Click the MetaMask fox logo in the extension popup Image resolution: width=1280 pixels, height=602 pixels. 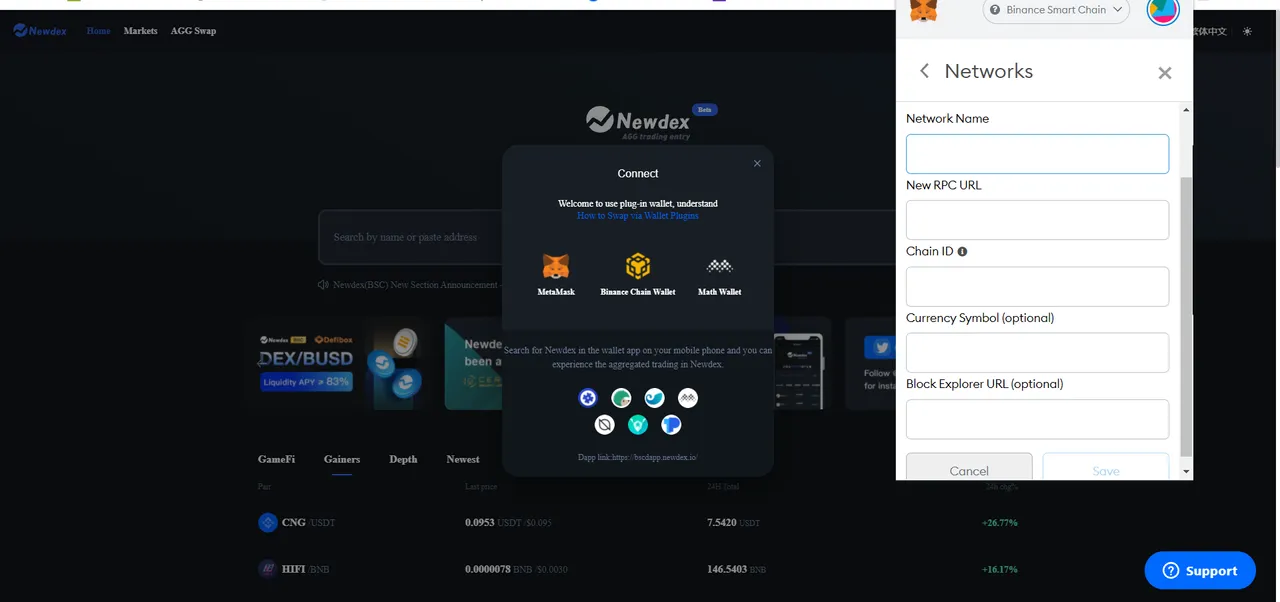pos(922,10)
